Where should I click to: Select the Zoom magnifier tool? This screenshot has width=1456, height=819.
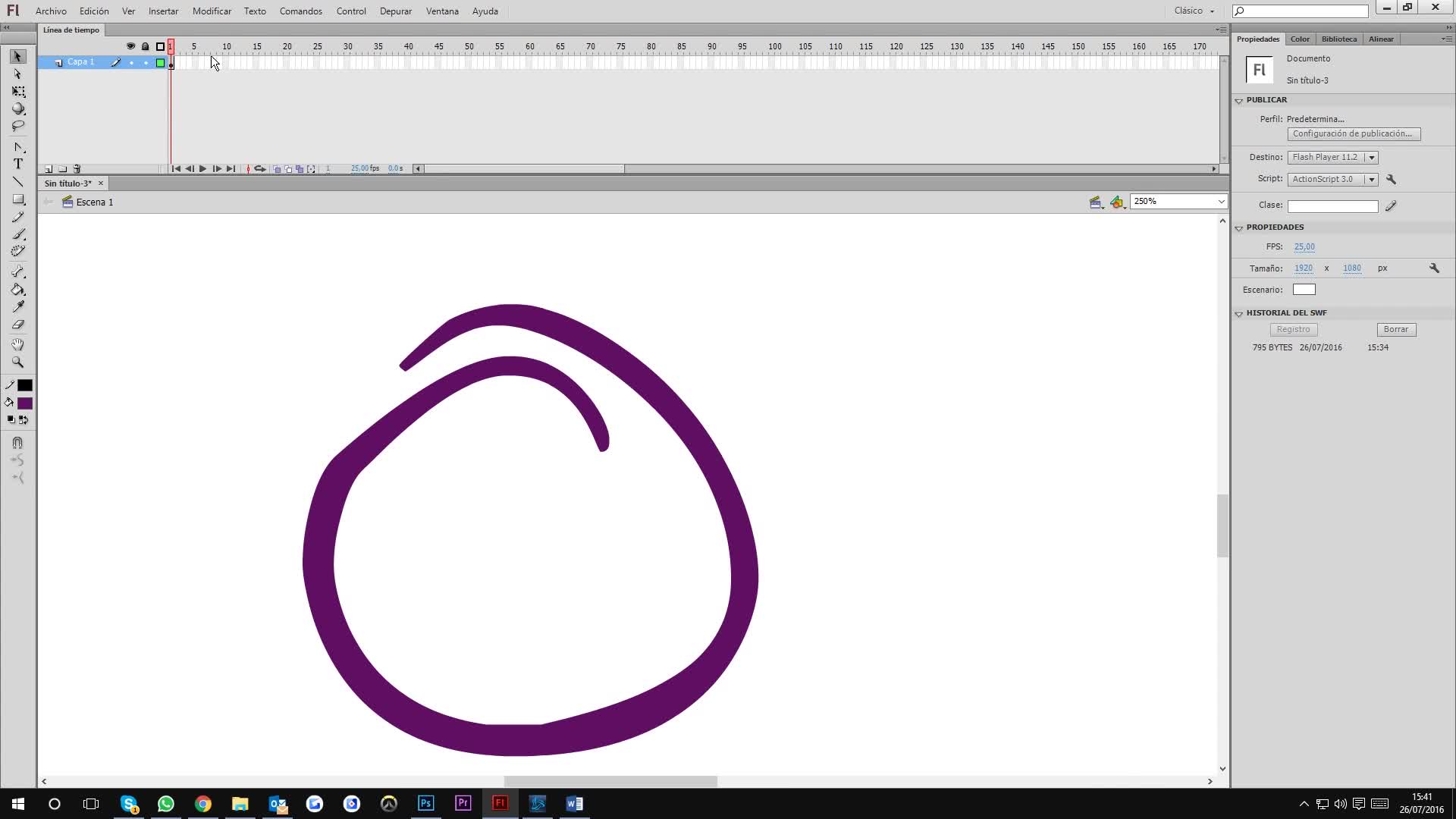tap(18, 362)
